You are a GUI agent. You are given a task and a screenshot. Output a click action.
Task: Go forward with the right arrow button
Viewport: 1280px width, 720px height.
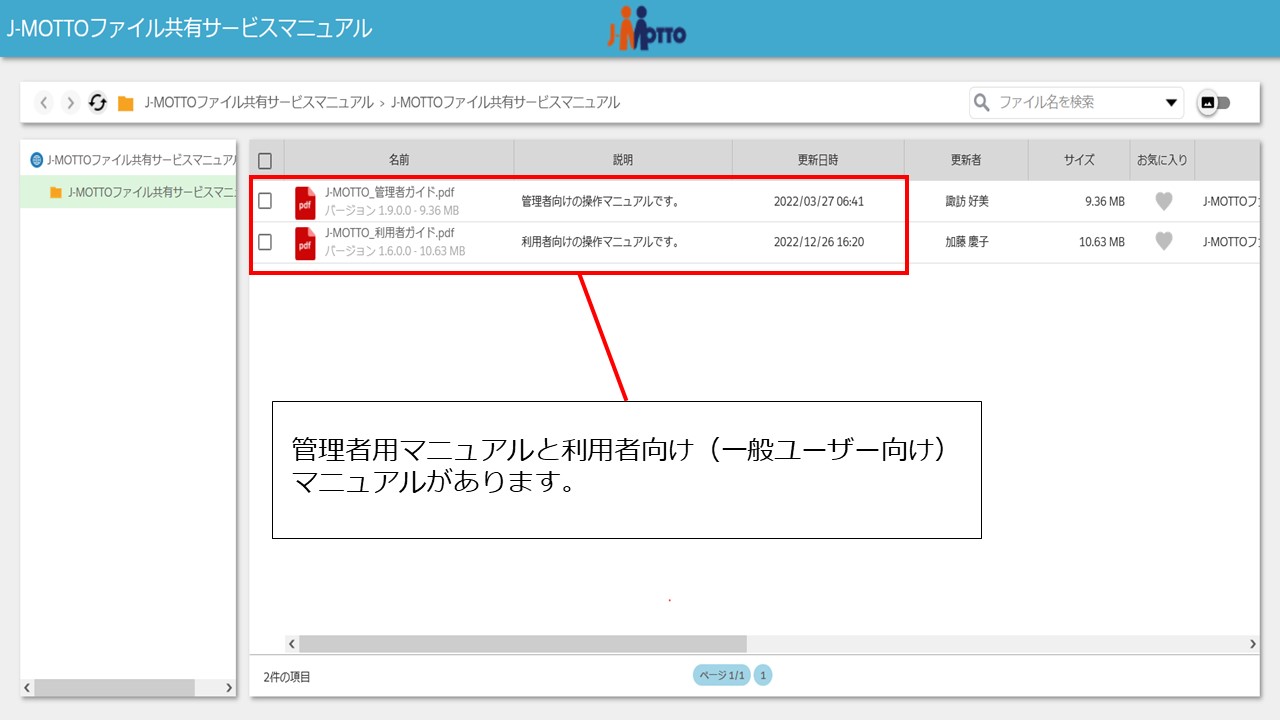[70, 102]
